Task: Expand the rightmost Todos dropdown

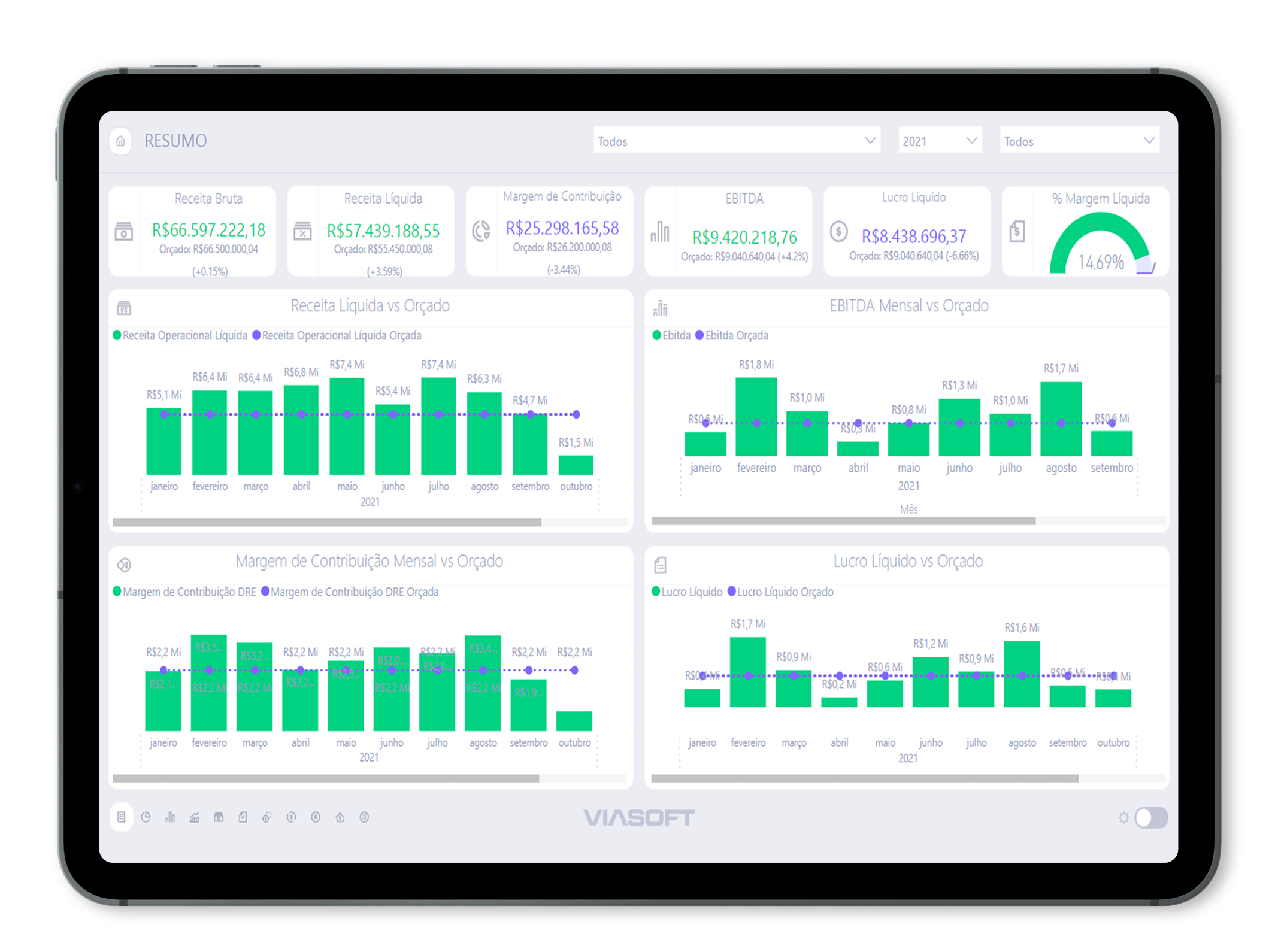Action: click(x=1079, y=141)
